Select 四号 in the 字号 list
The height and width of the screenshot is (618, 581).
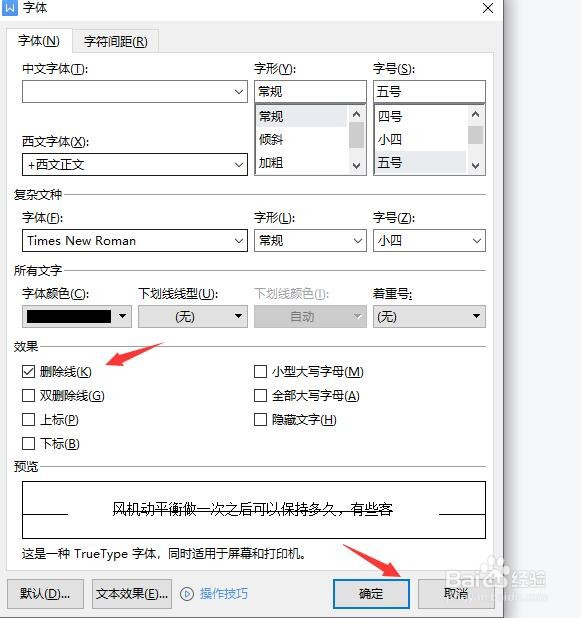click(x=420, y=116)
